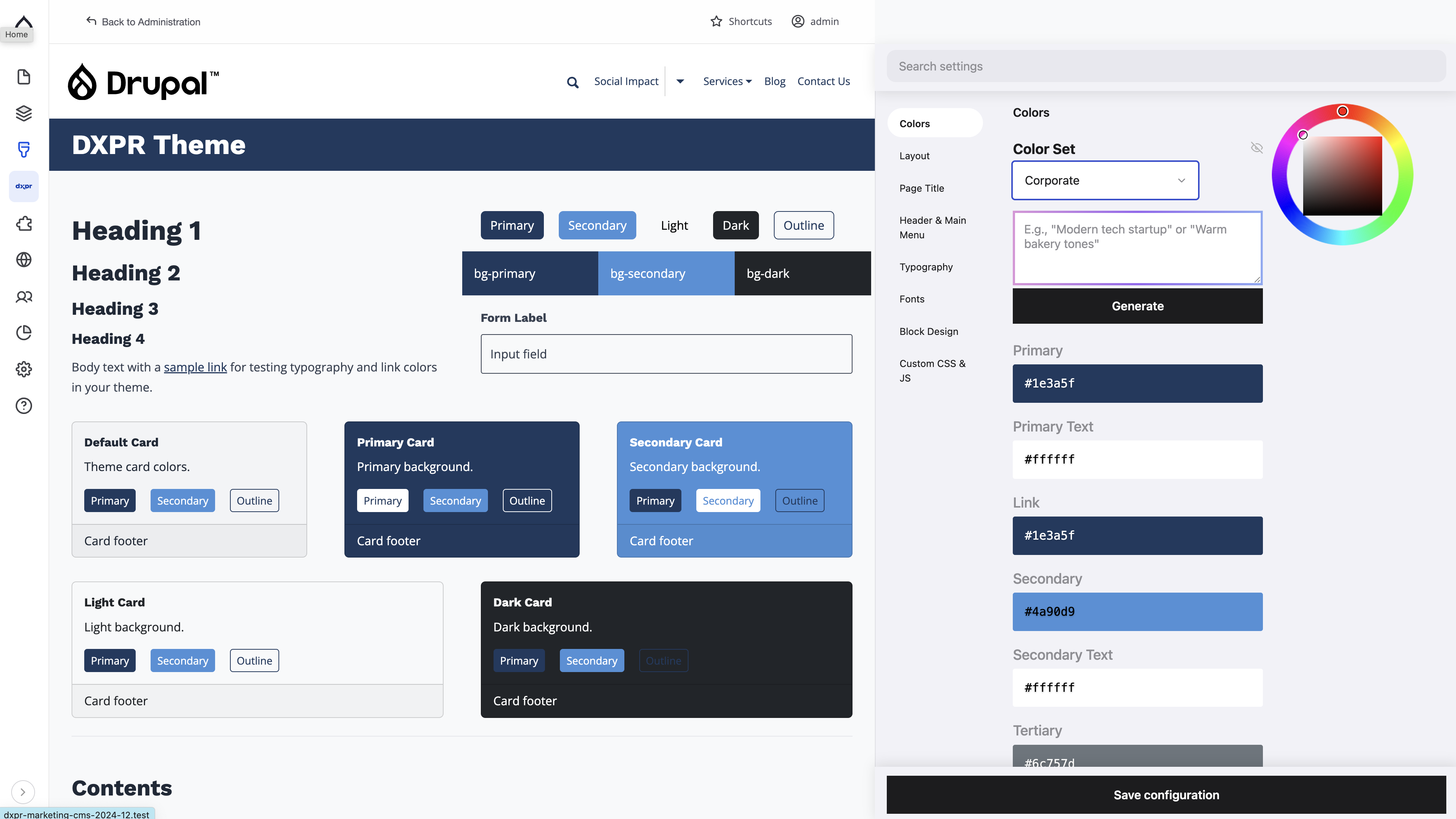Open the Reports pie chart icon
The height and width of the screenshot is (819, 1456).
point(24,333)
